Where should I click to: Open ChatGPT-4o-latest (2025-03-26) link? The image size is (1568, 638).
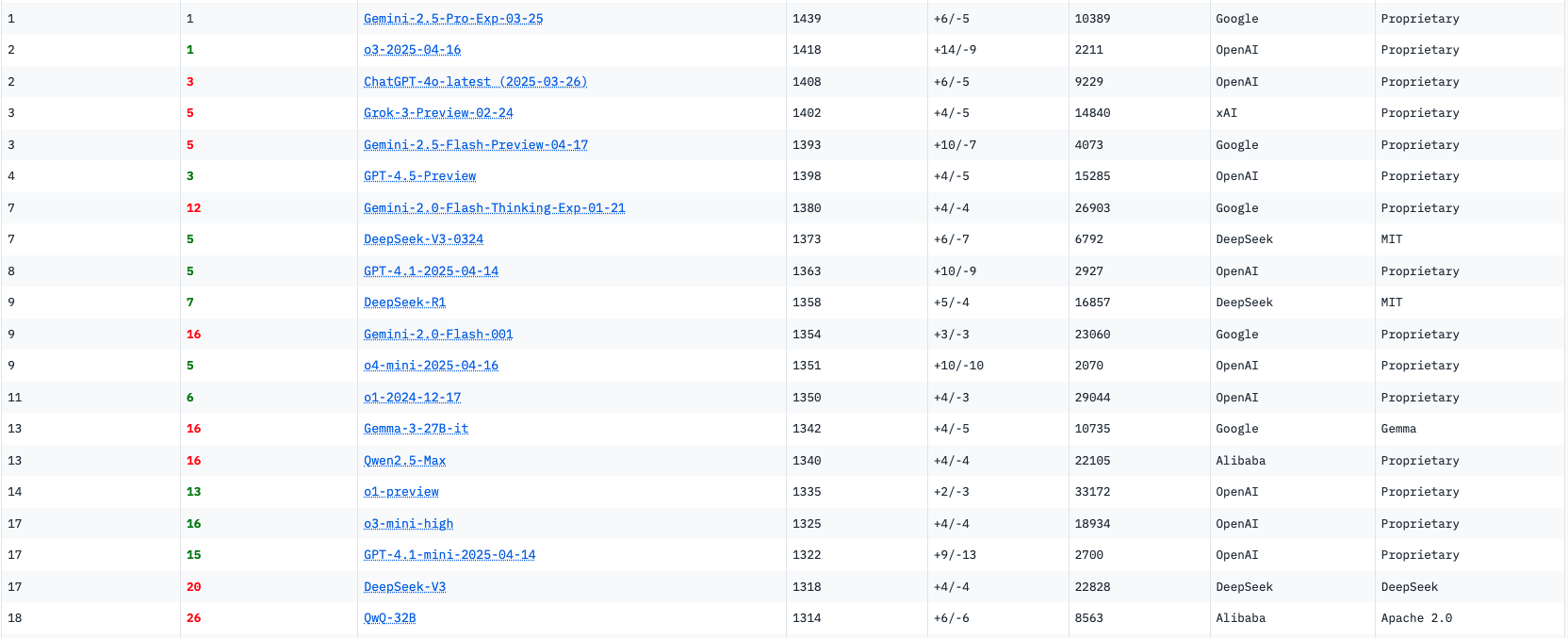pyautogui.click(x=476, y=82)
